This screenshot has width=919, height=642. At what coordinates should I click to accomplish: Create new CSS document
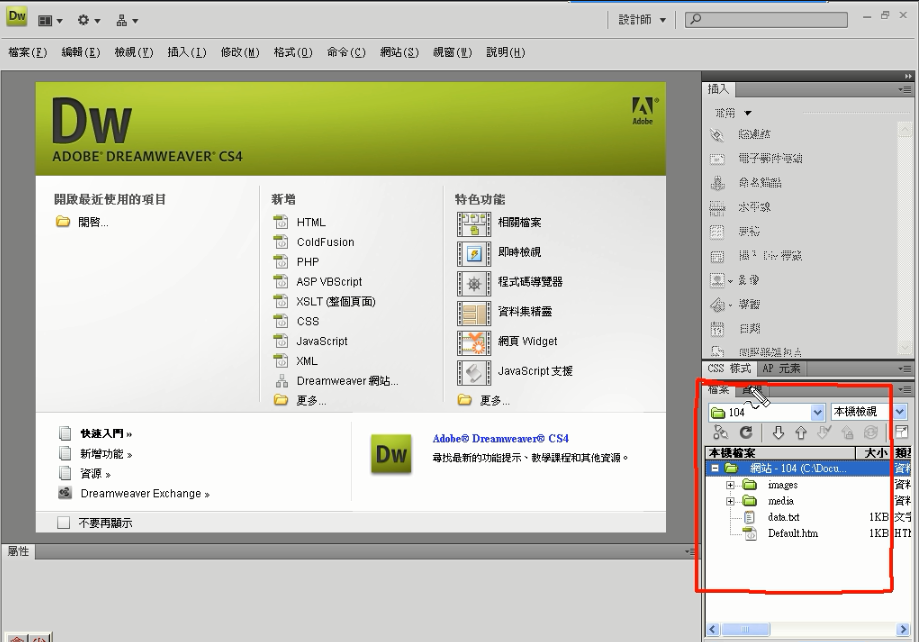(308, 321)
